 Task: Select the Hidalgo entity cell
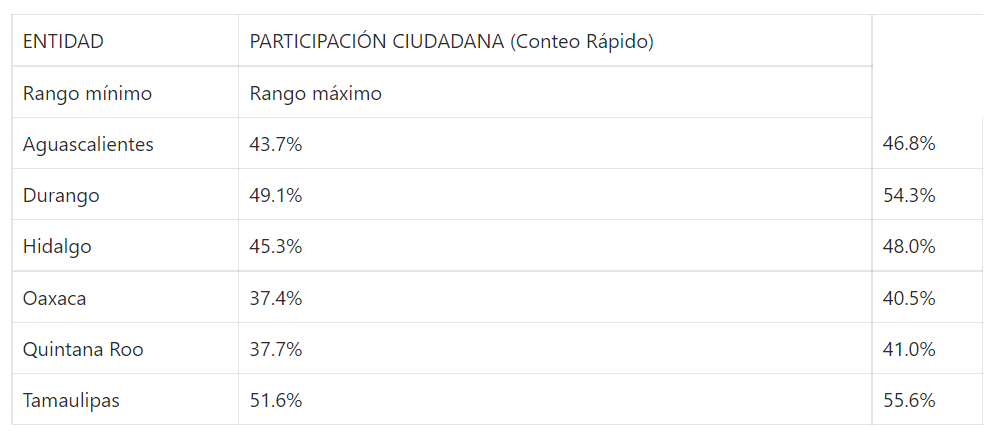pos(57,247)
